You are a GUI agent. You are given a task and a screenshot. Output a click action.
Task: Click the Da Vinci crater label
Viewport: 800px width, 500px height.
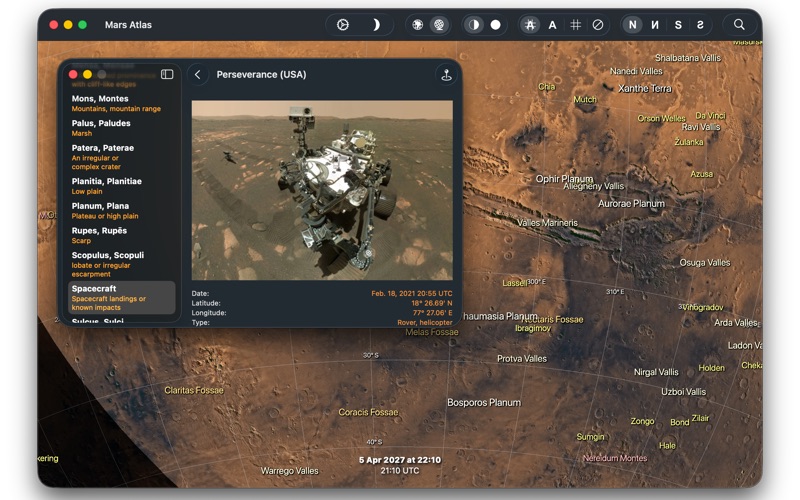click(x=710, y=115)
